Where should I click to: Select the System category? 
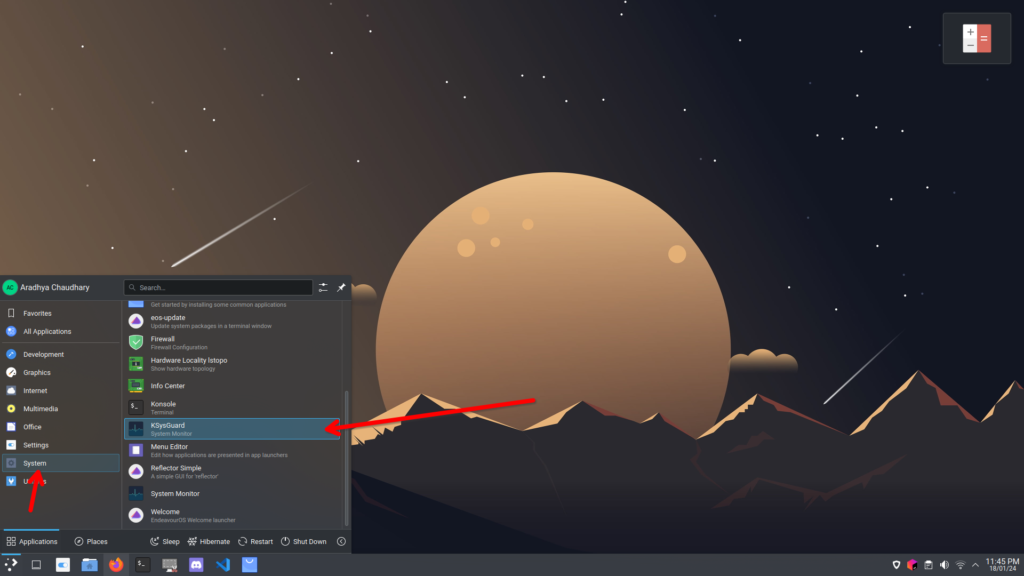coord(61,463)
